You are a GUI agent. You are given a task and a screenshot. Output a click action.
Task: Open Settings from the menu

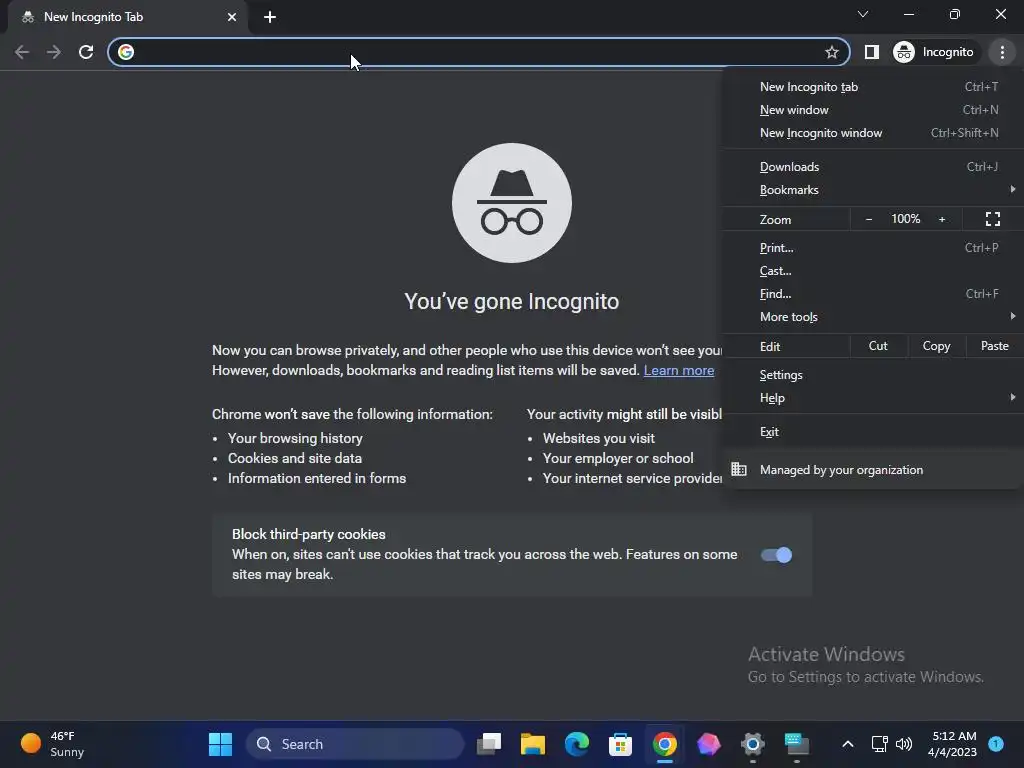pos(872,375)
